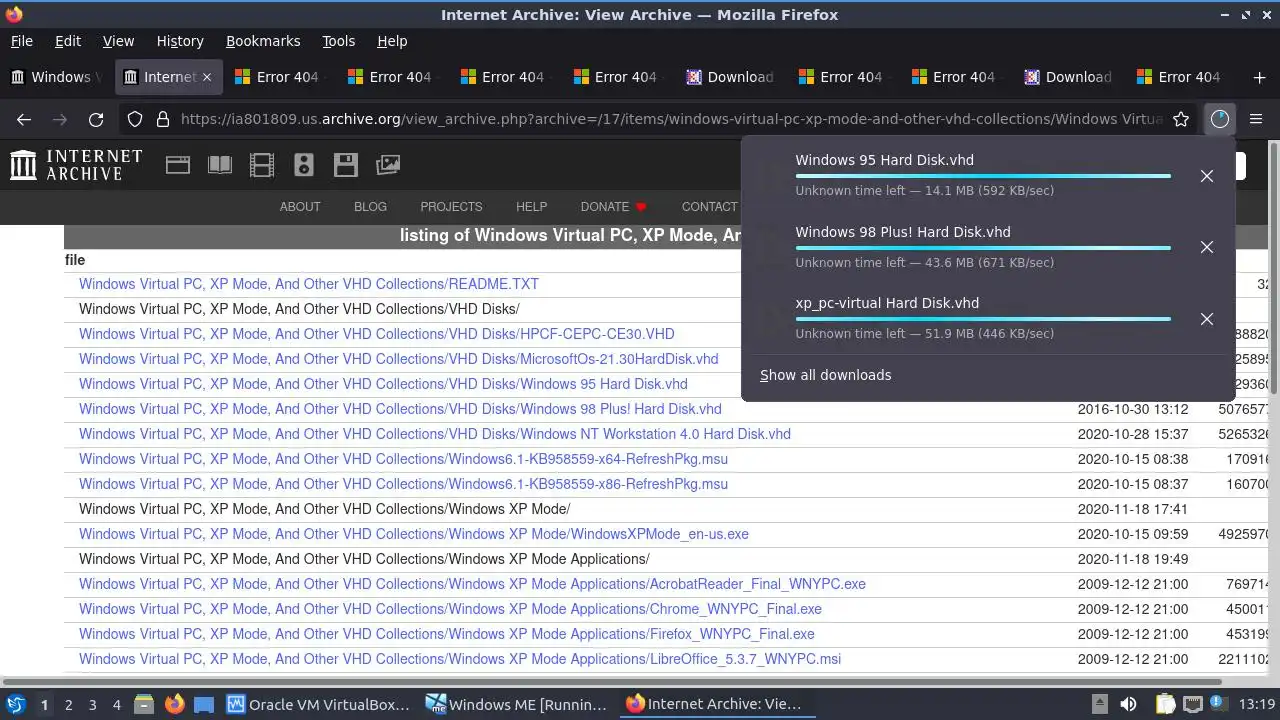Cancel the Windows 95 Hard Disk.vhd download
Image resolution: width=1280 pixels, height=720 pixels.
click(1207, 176)
